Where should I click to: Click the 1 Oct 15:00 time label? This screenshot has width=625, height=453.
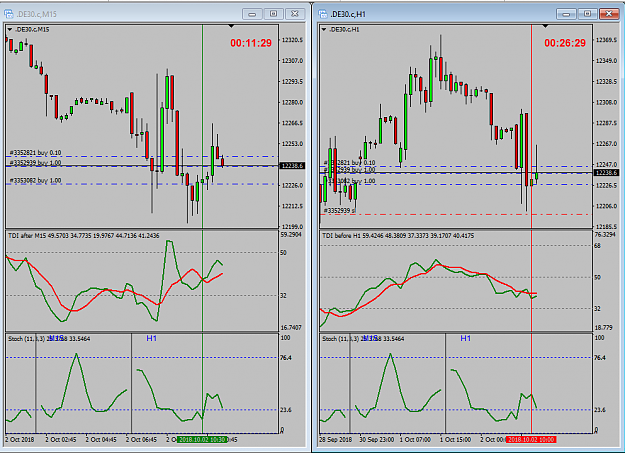coord(455,439)
